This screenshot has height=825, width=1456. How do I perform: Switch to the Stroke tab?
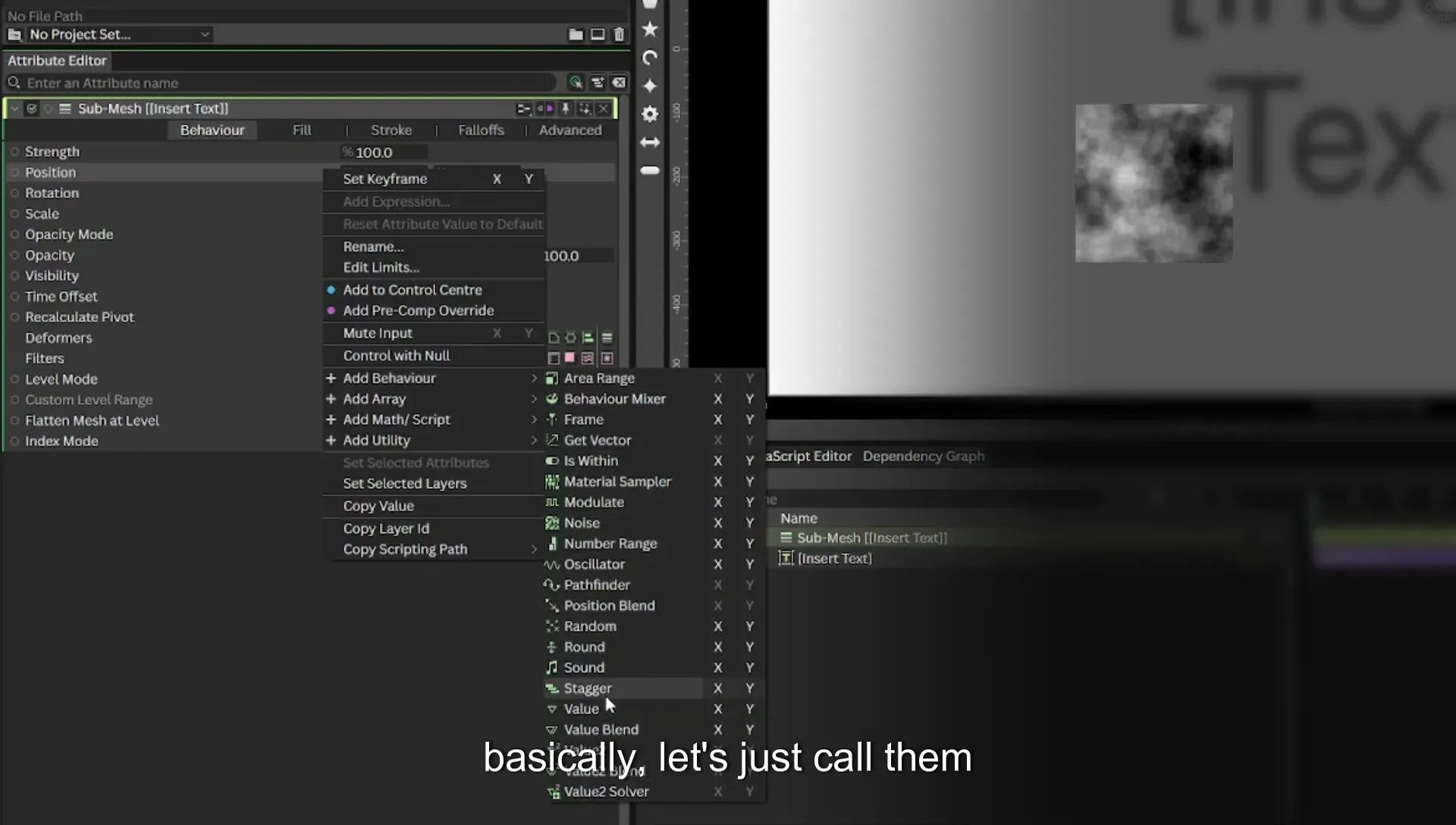pos(391,130)
